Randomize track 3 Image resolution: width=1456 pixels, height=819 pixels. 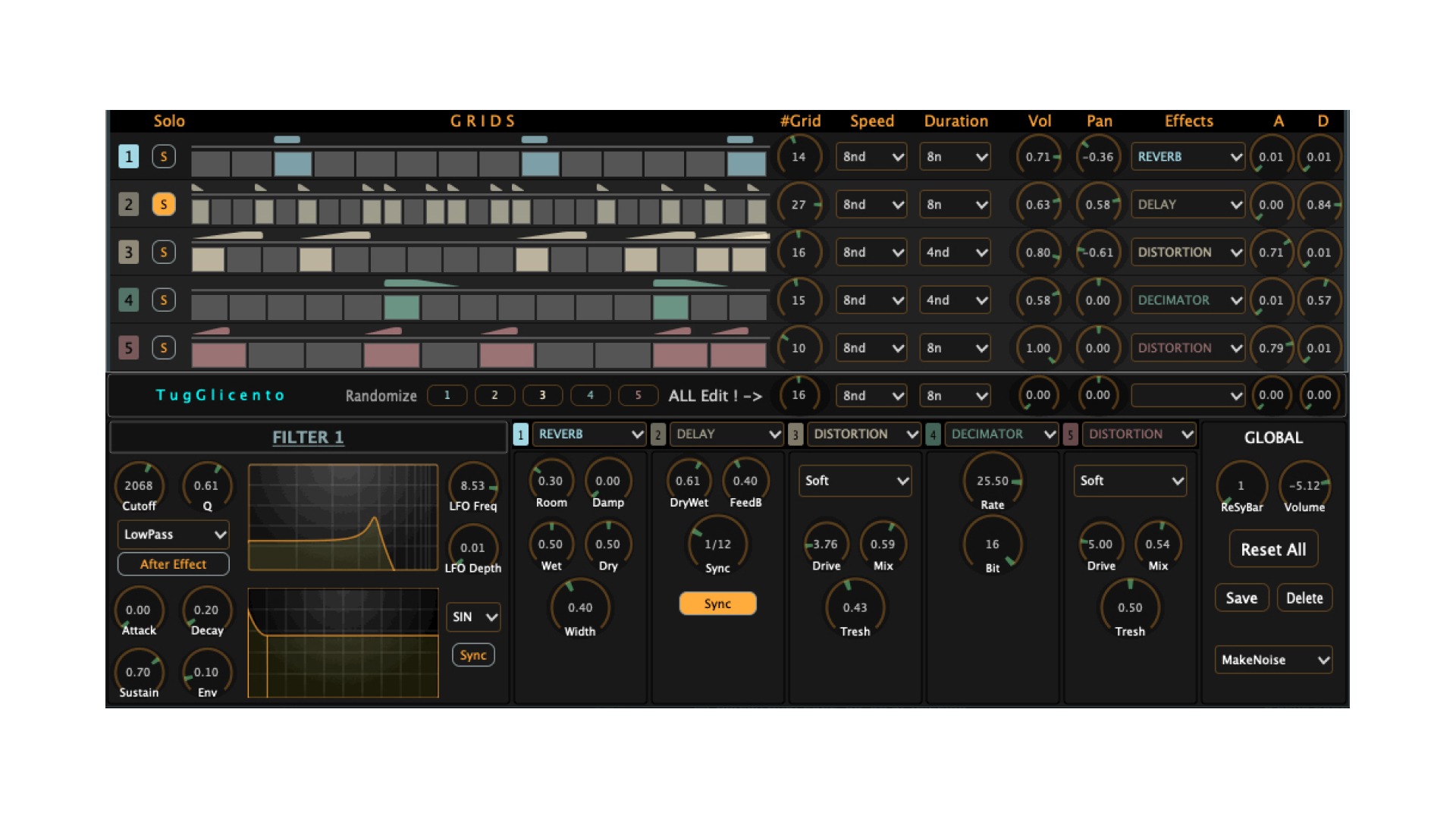click(542, 395)
